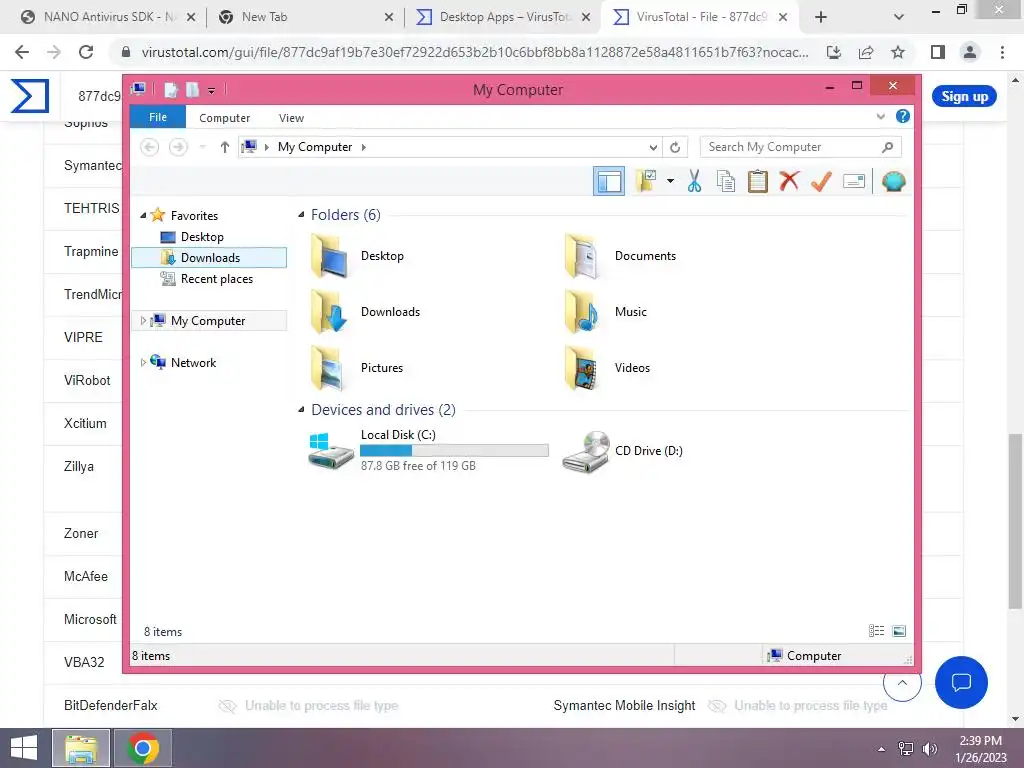Collapse the Devices and drives group
Screen dimensions: 1024x768
click(x=301, y=409)
